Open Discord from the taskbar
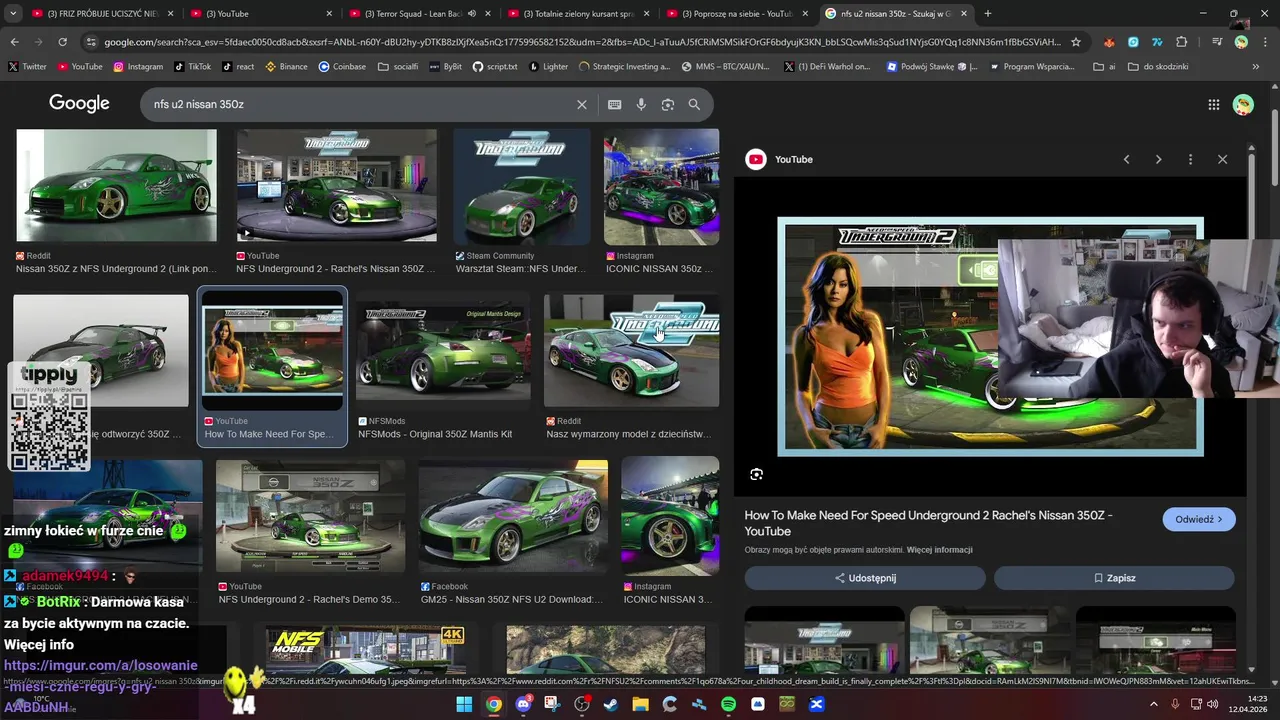This screenshot has height=720, width=1280. pyautogui.click(x=523, y=704)
